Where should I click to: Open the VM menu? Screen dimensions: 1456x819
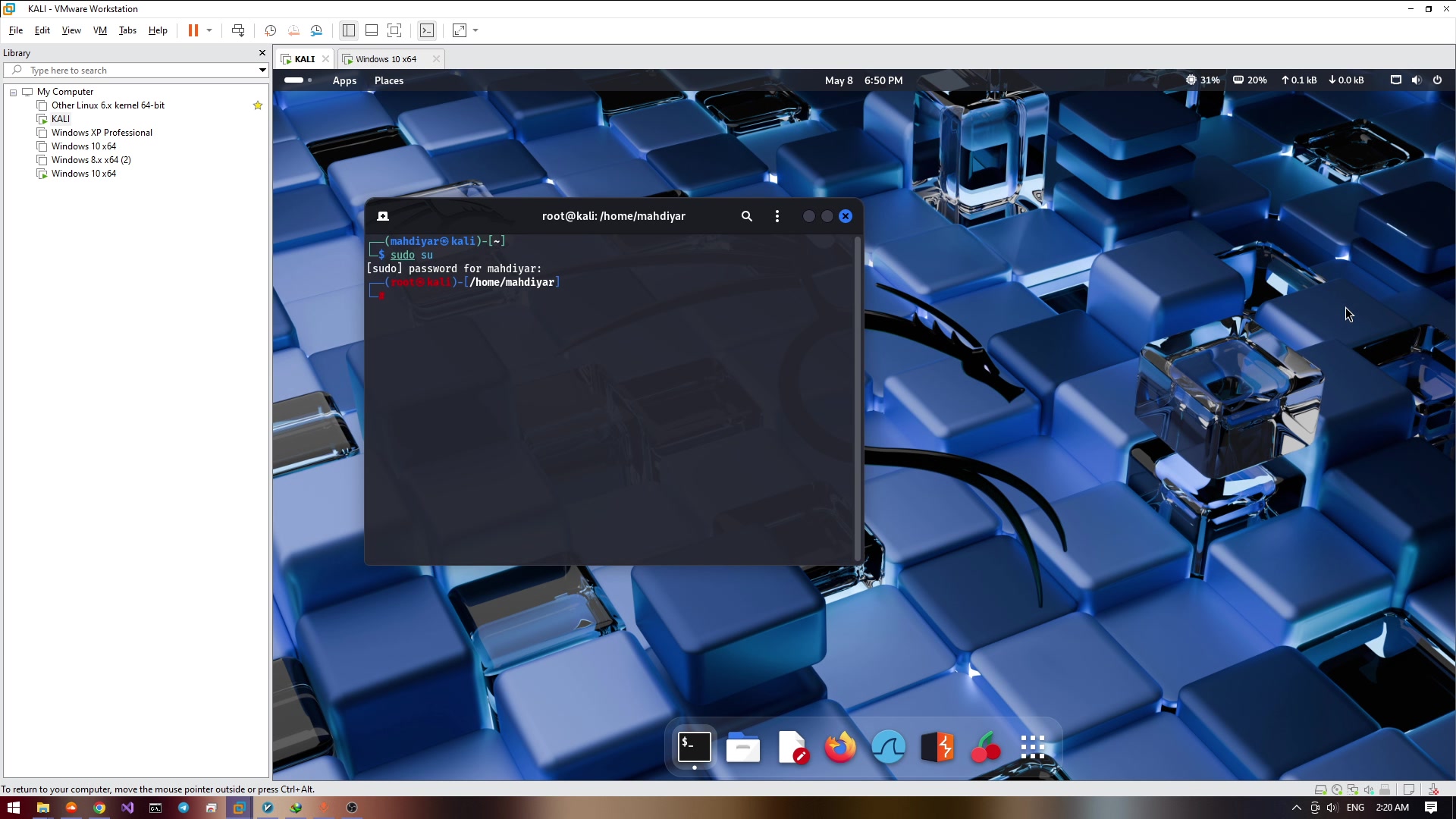(99, 30)
